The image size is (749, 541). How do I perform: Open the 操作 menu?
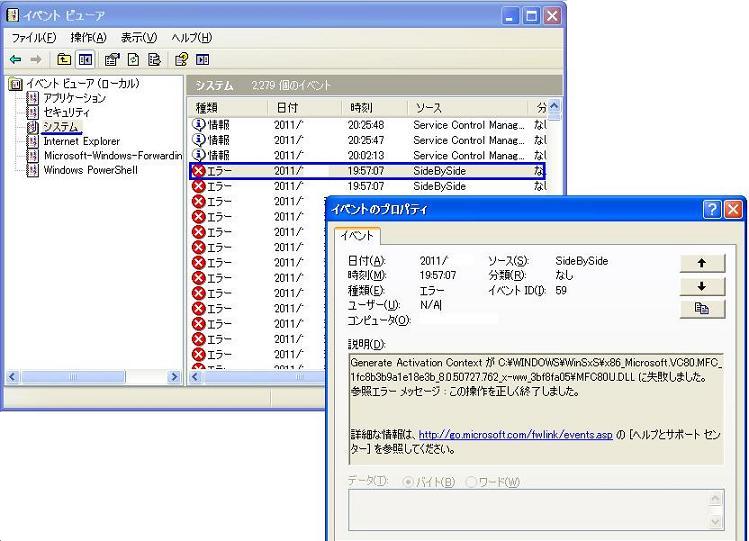coord(91,37)
